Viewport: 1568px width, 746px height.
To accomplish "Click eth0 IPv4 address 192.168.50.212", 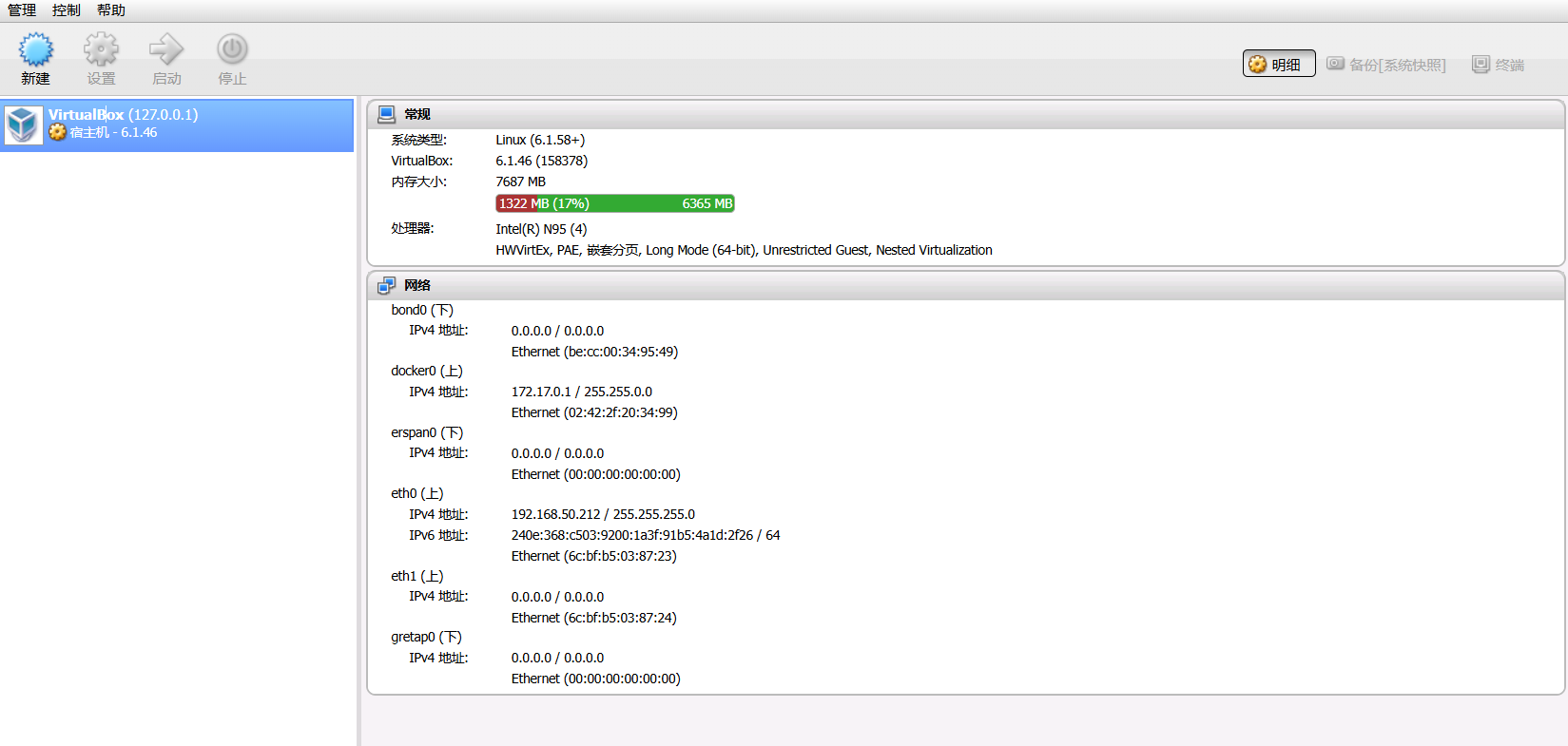I will pos(603,514).
